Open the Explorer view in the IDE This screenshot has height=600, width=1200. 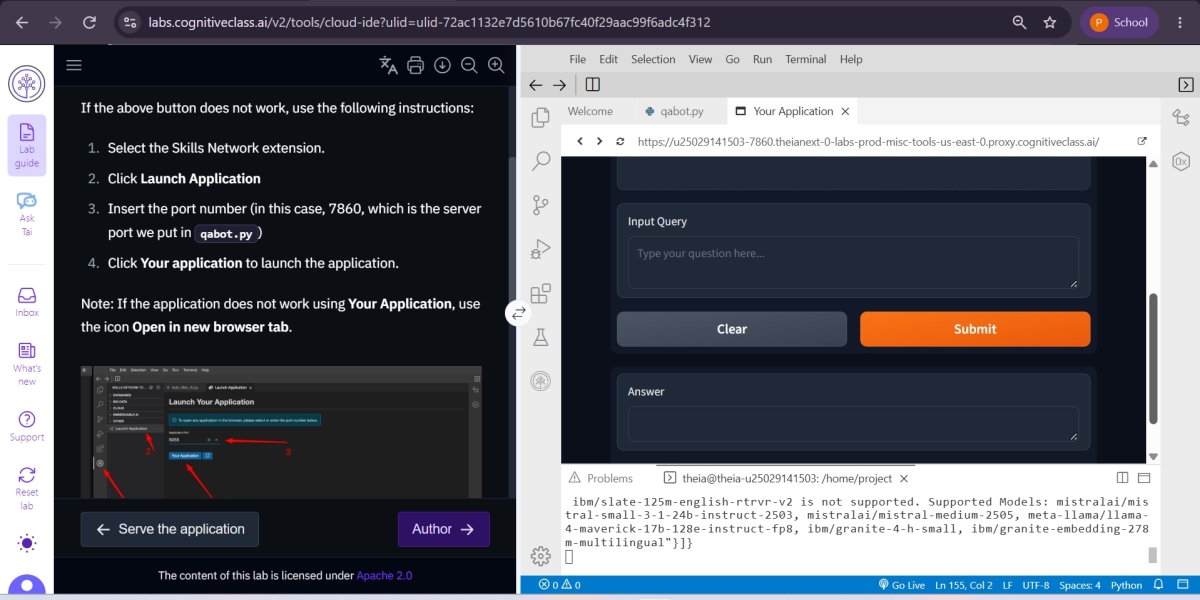[541, 118]
